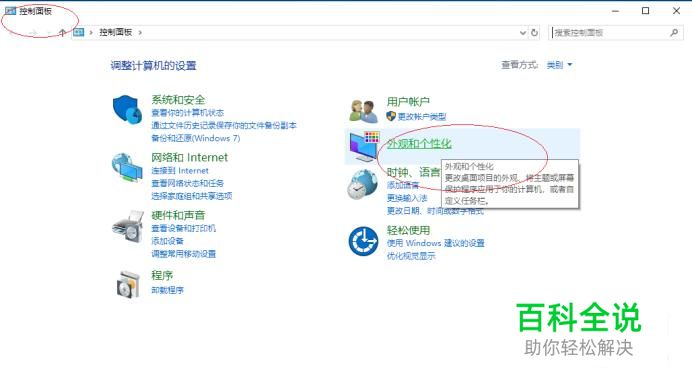Open the Network and Internet globe icon

[x=127, y=167]
